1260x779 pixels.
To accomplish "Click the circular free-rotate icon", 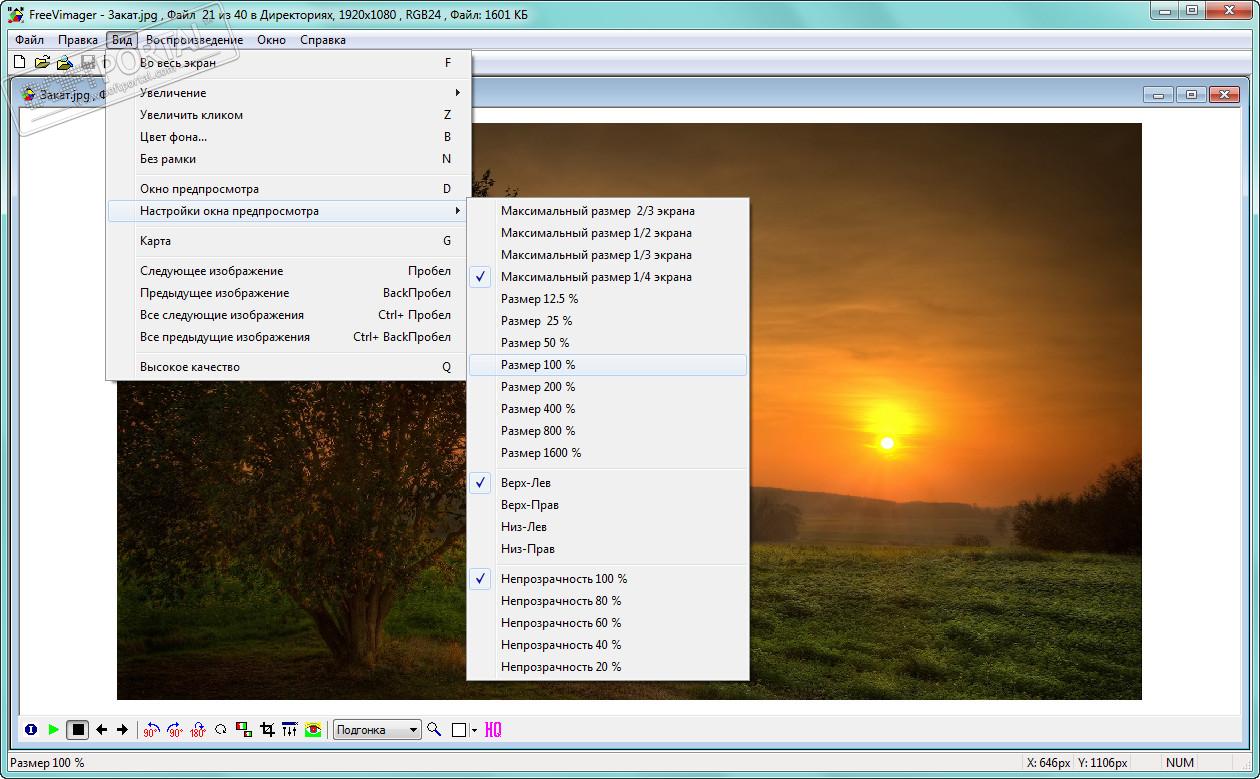I will pos(221,730).
